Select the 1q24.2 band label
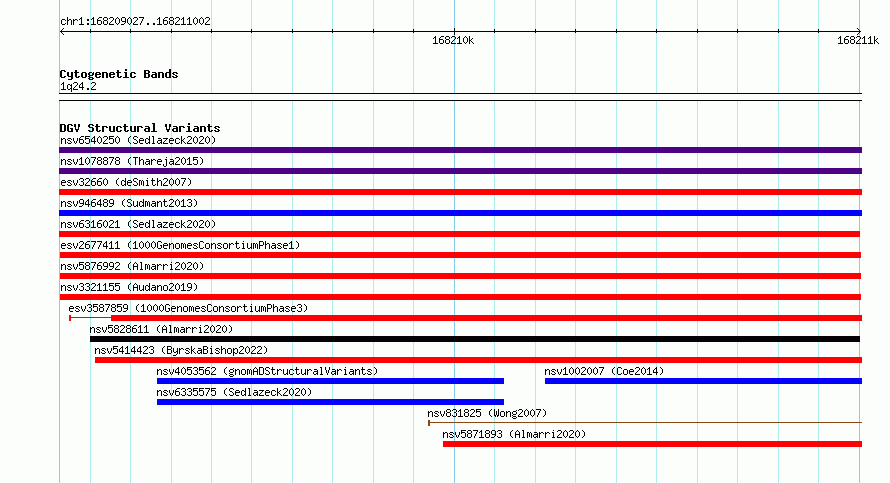Image resolution: width=890 pixels, height=483 pixels. 78,86
